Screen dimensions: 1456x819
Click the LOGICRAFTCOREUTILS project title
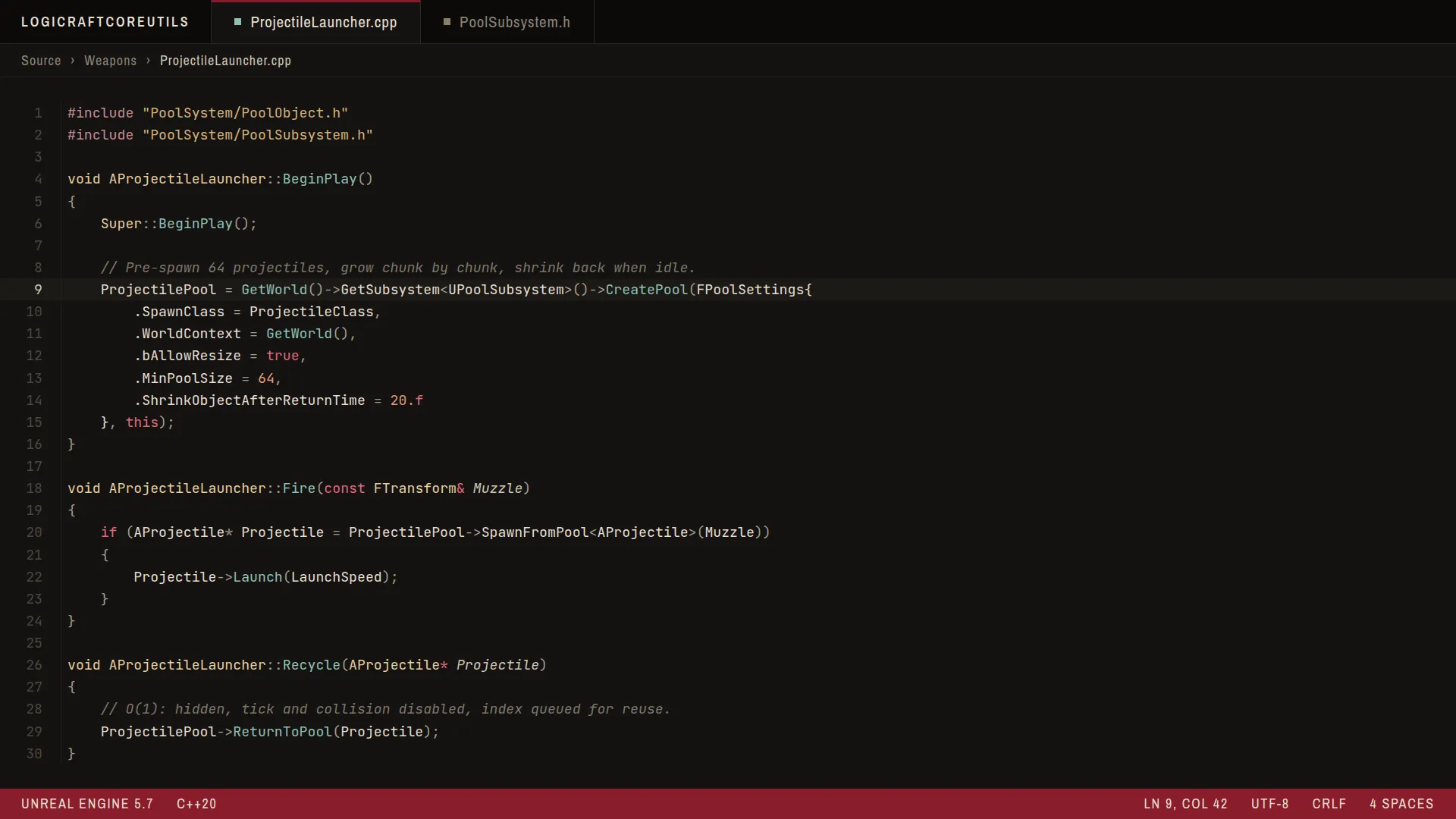(x=105, y=22)
